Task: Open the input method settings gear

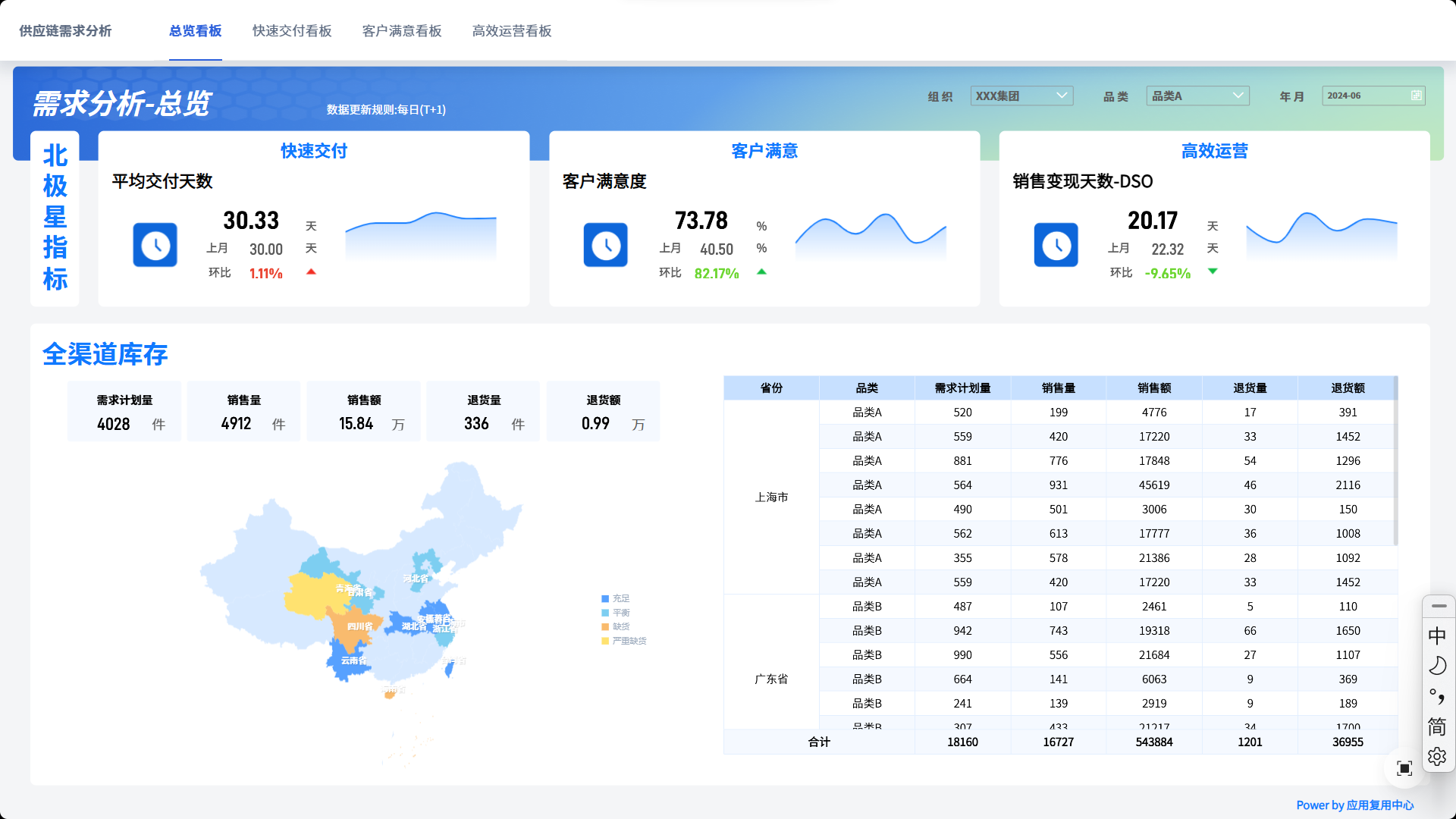Action: pos(1437,756)
